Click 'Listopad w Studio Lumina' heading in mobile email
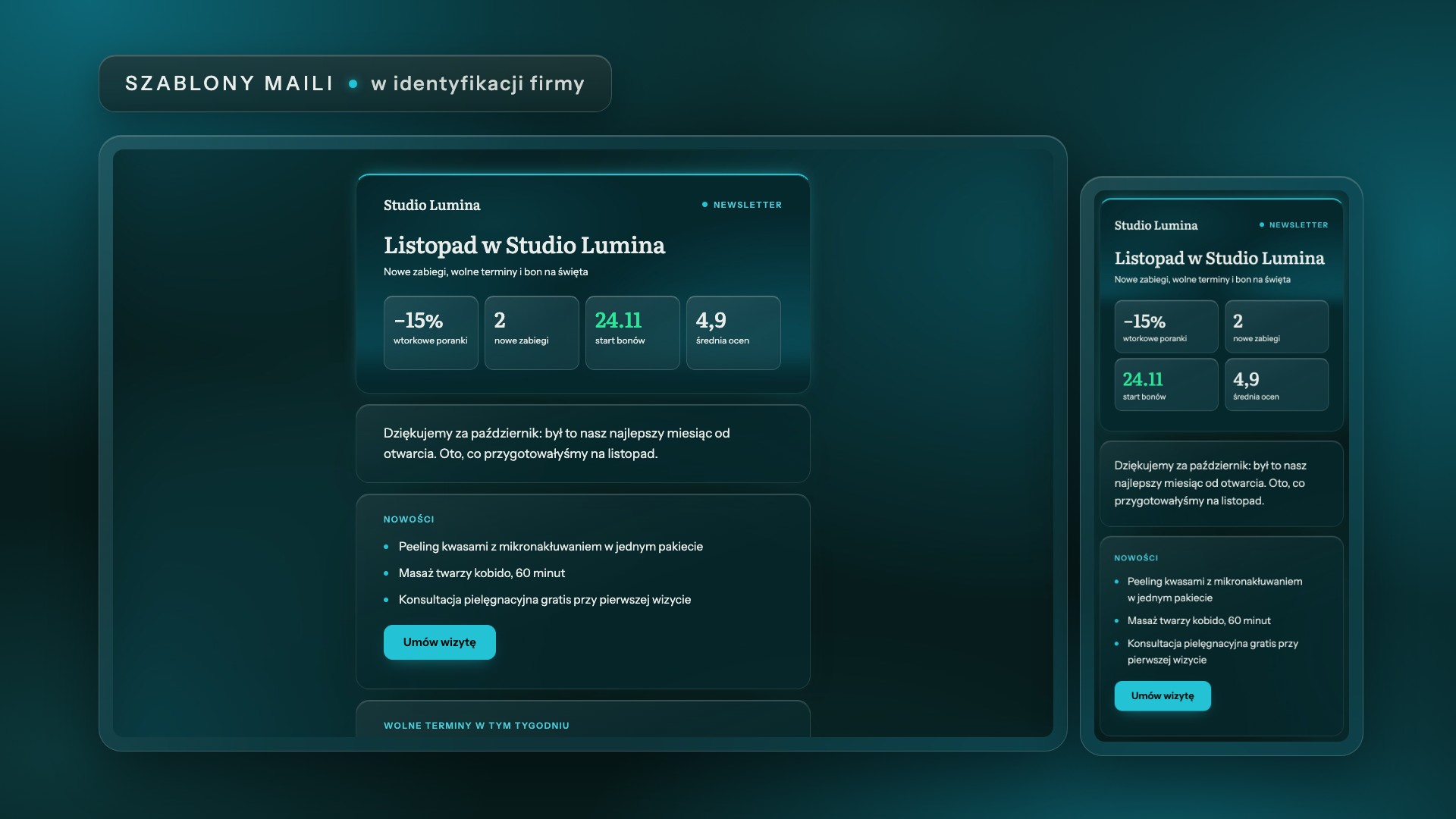 [x=1219, y=258]
